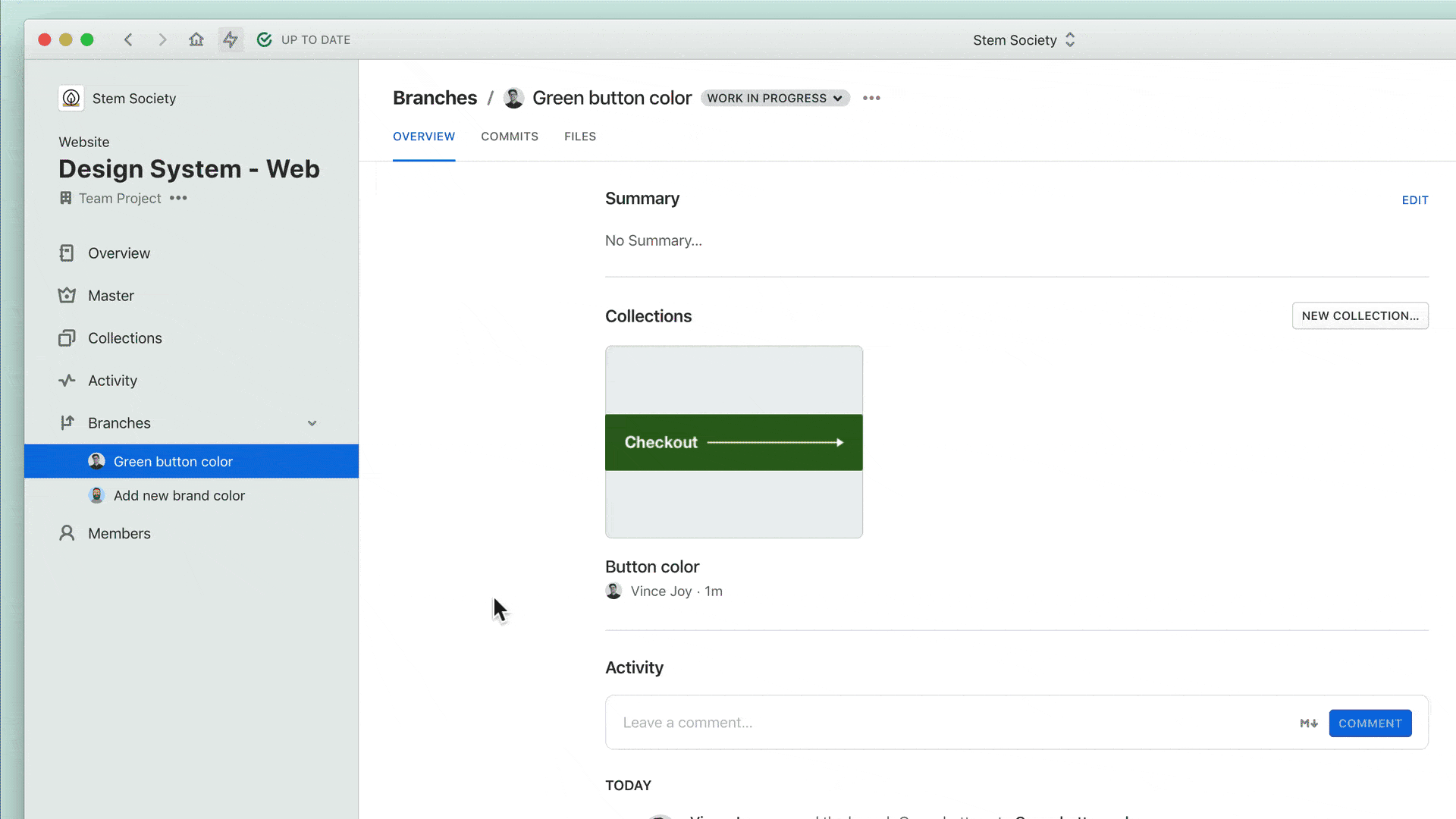Click the Markdown icon in comment box
Screen dimensions: 1456x819
(1309, 723)
